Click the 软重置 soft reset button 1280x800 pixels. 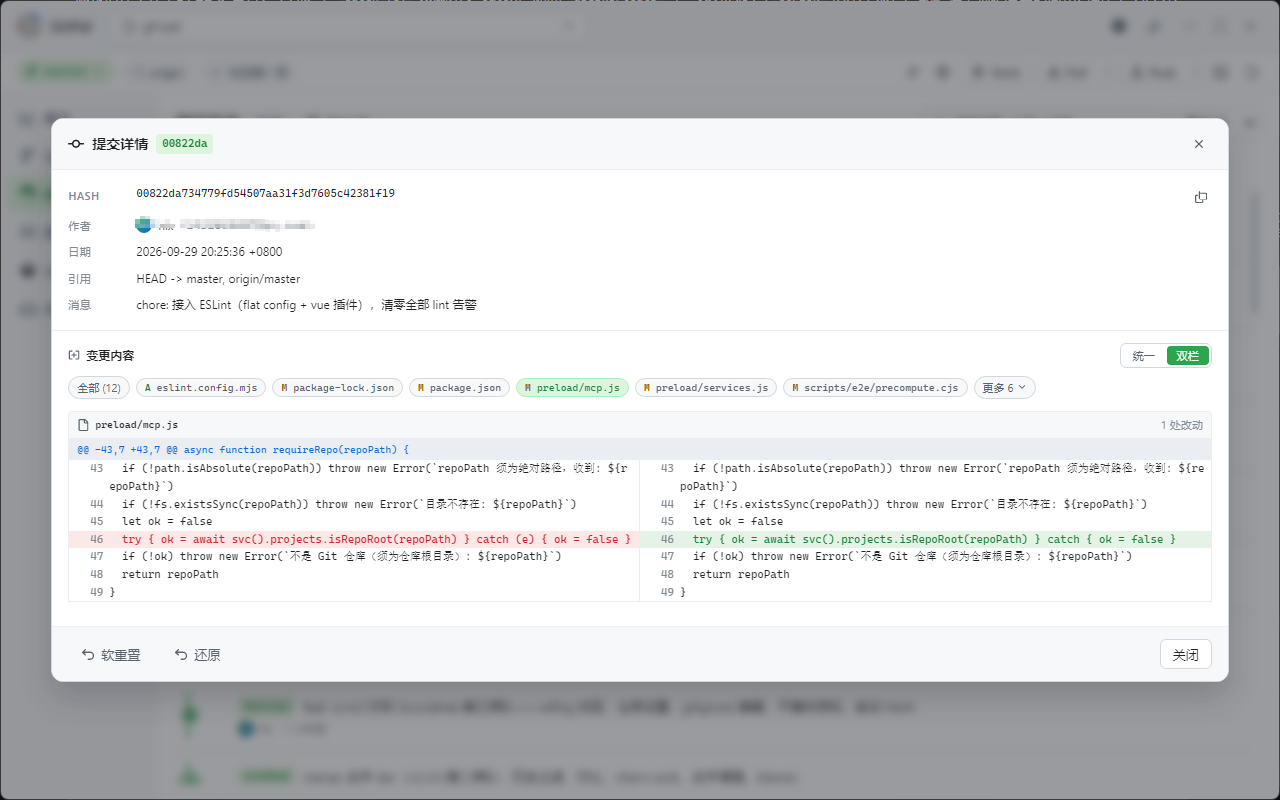coord(111,655)
